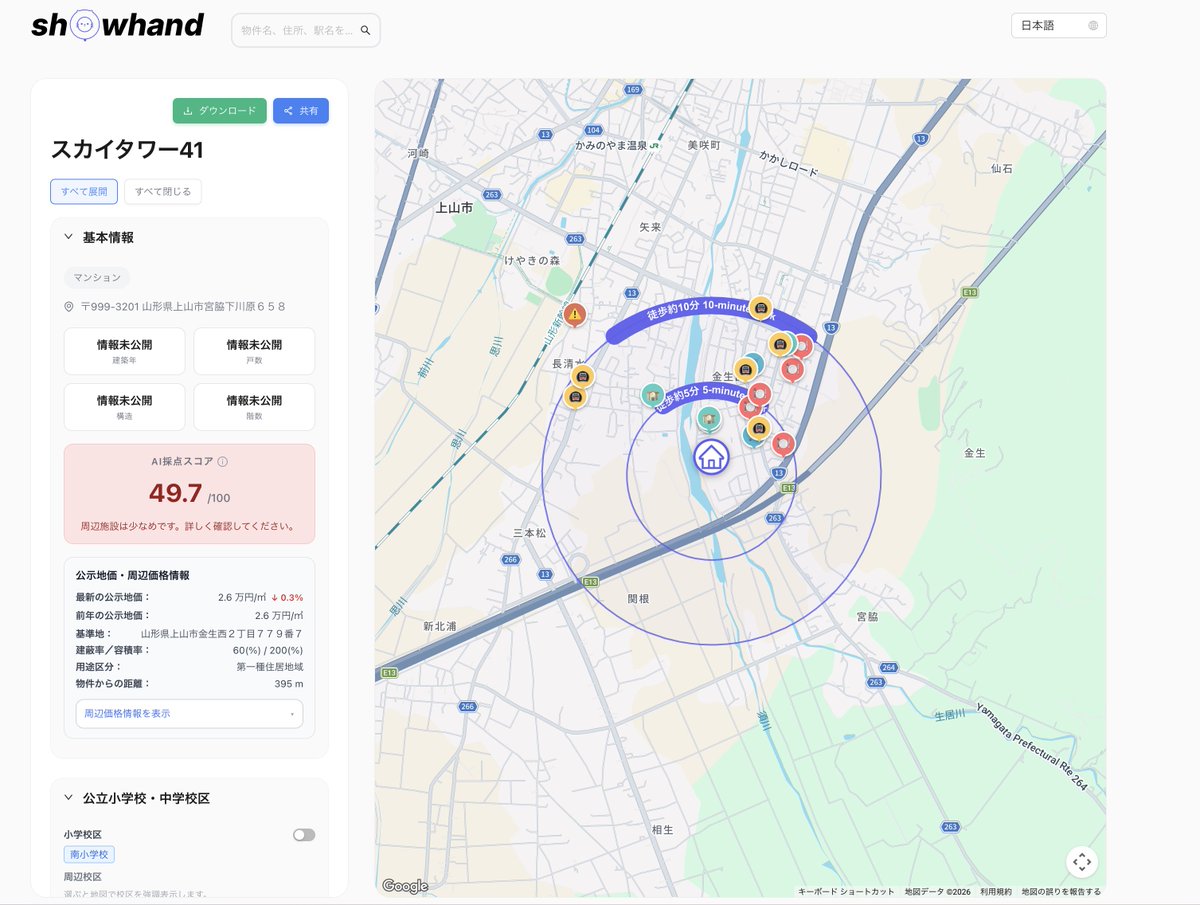Click the 戸数 info card

tap(254, 351)
